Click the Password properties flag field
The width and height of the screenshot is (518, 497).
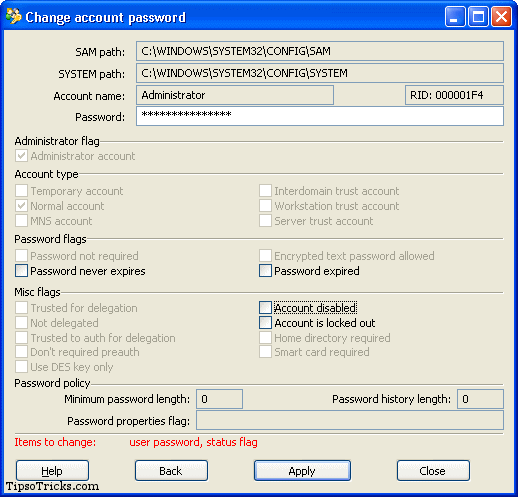350,420
